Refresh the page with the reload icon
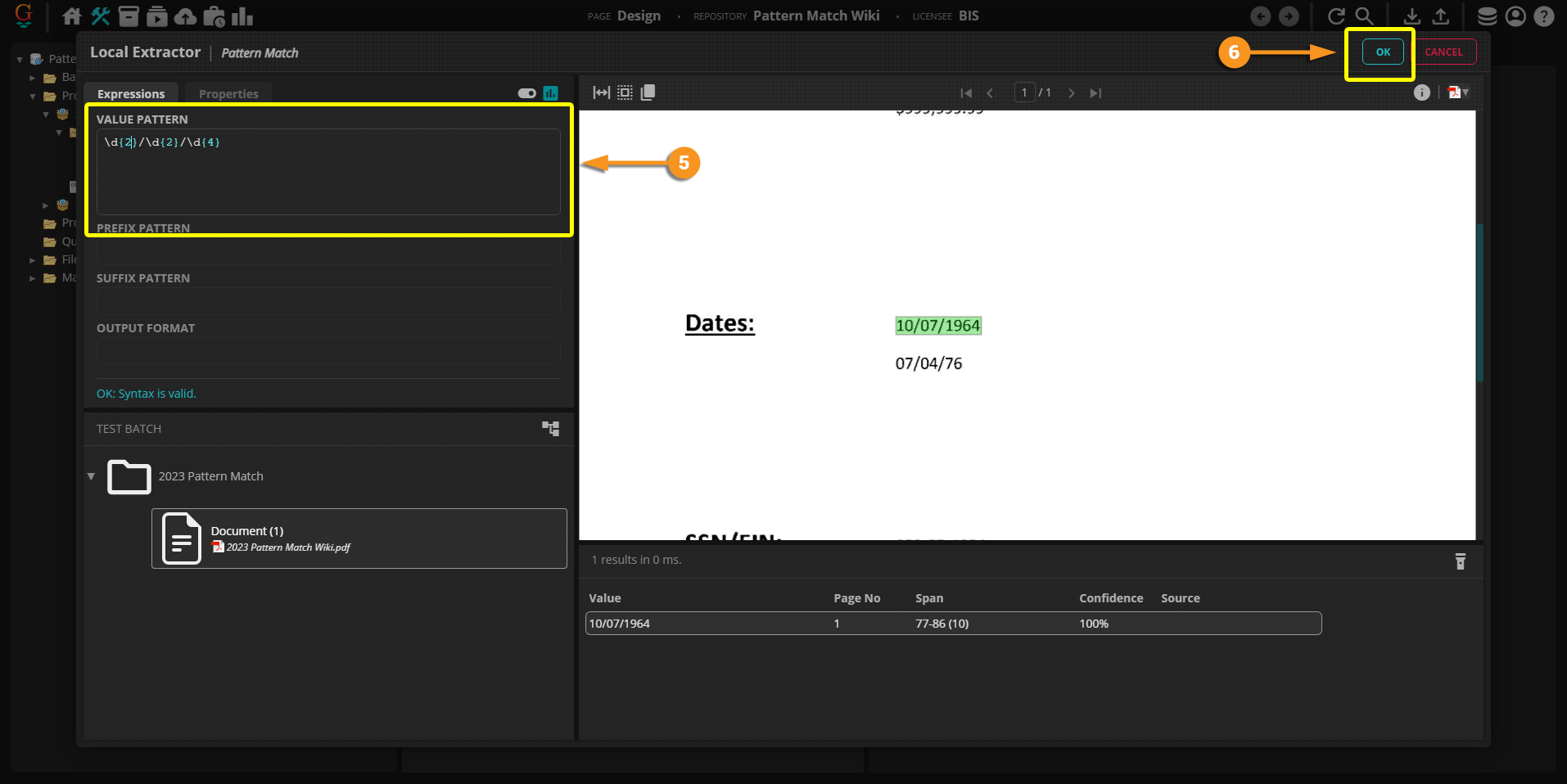This screenshot has width=1567, height=784. (1336, 16)
